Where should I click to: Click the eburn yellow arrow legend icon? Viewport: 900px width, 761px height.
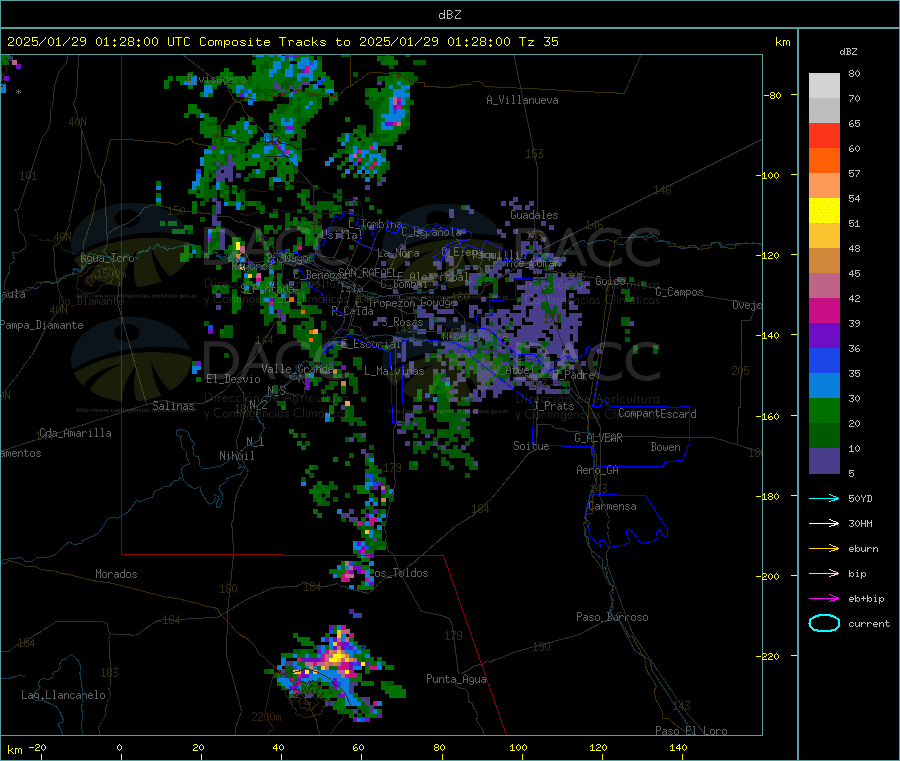(824, 549)
